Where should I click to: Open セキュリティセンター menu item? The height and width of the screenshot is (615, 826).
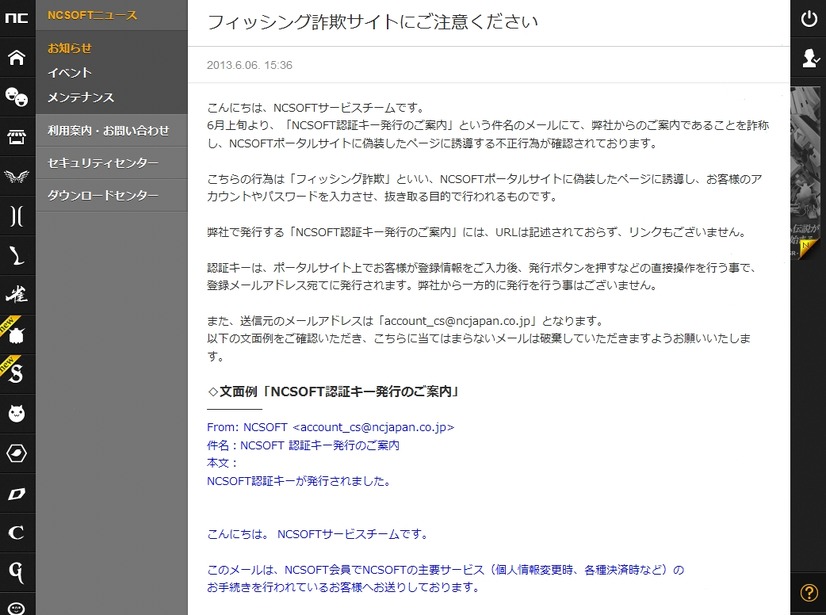112,163
